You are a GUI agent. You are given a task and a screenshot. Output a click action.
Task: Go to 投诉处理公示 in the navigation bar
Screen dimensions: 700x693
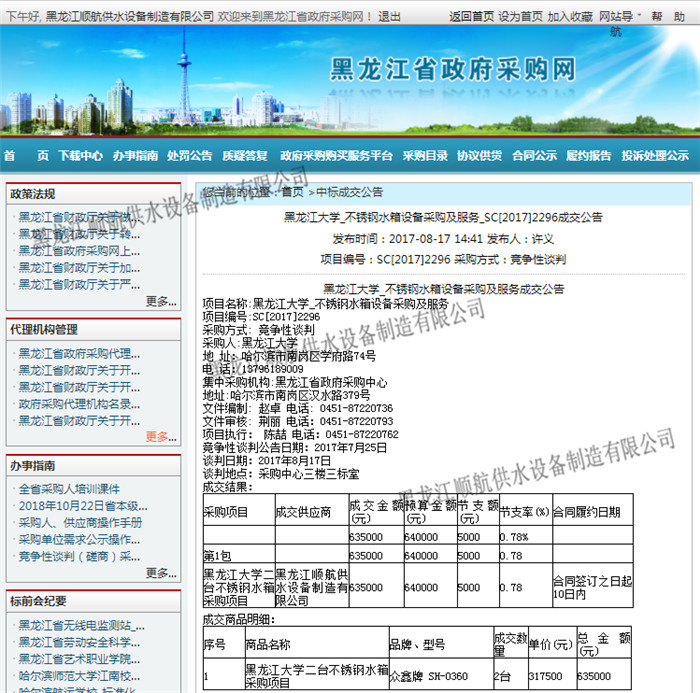click(655, 156)
